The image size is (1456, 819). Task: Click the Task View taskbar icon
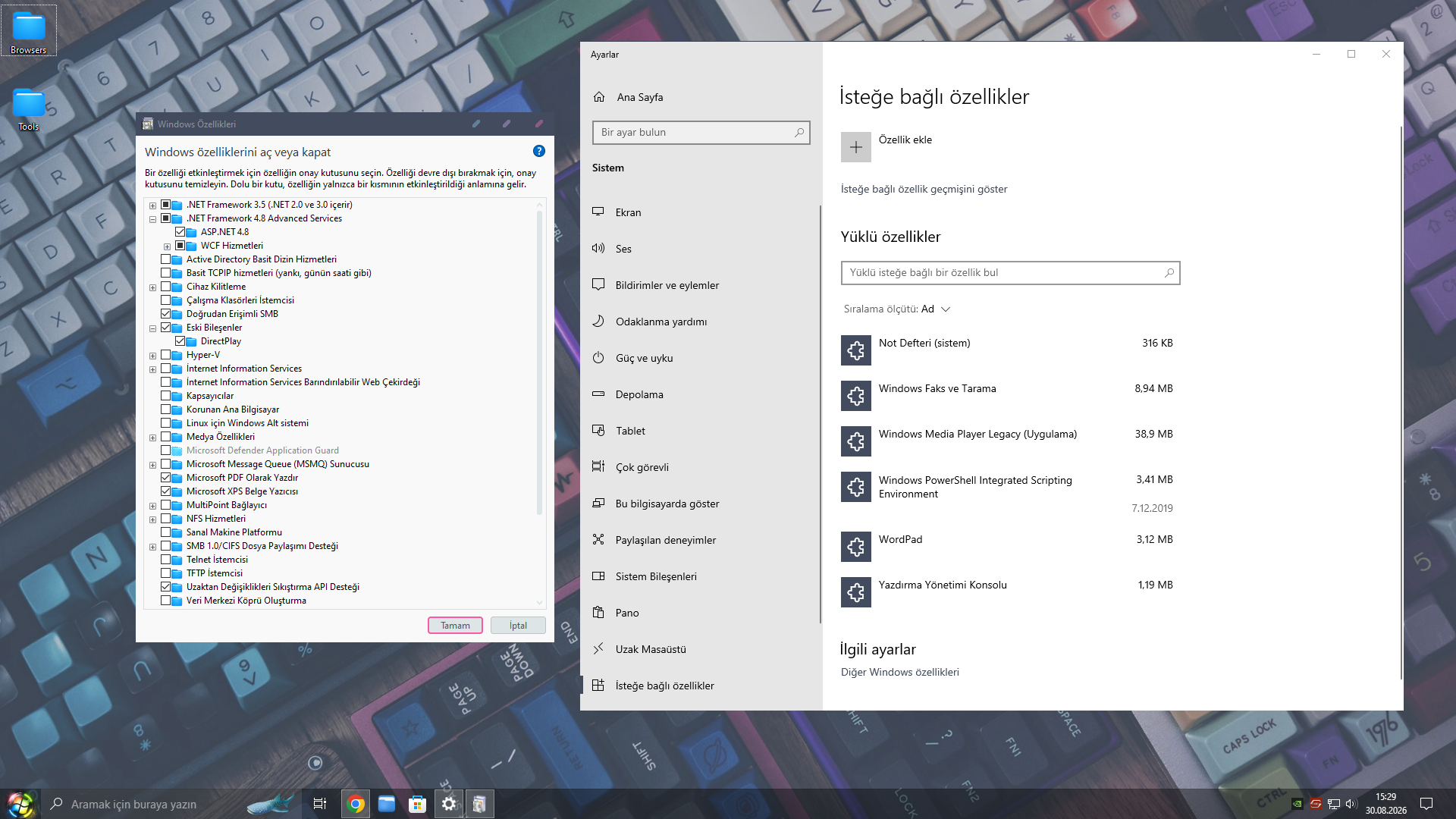pyautogui.click(x=320, y=804)
